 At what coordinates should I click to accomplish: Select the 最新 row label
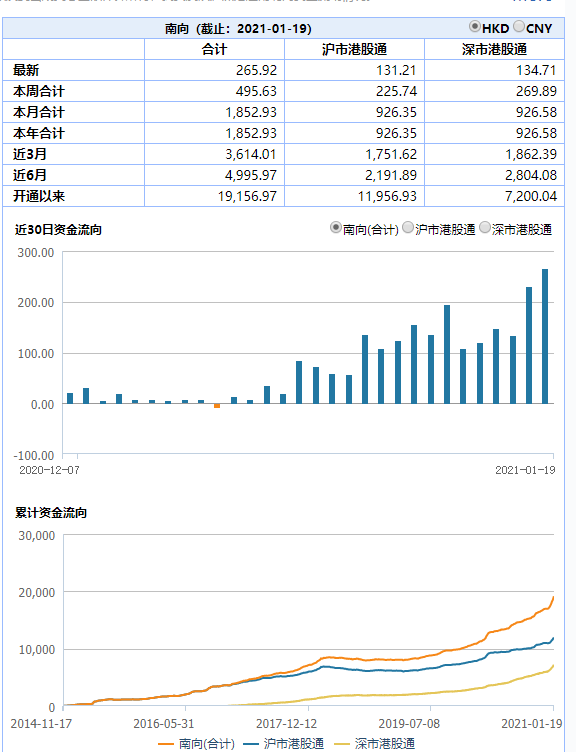pyautogui.click(x=26, y=70)
